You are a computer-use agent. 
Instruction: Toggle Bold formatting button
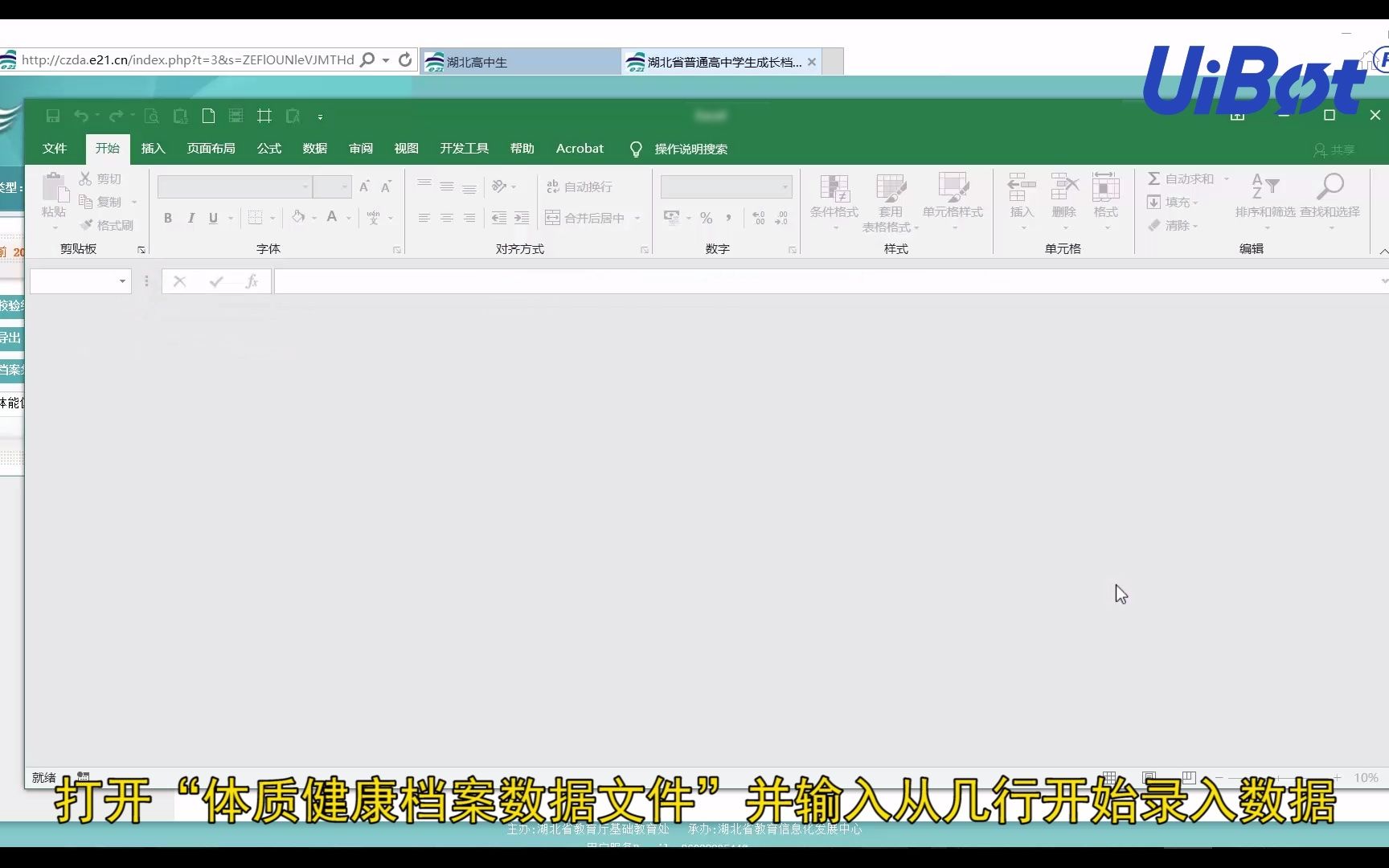pyautogui.click(x=168, y=218)
